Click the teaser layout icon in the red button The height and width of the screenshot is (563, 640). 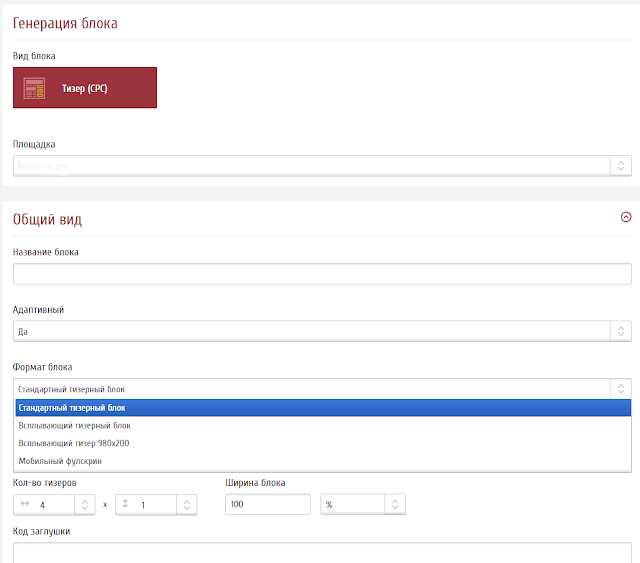click(34, 89)
